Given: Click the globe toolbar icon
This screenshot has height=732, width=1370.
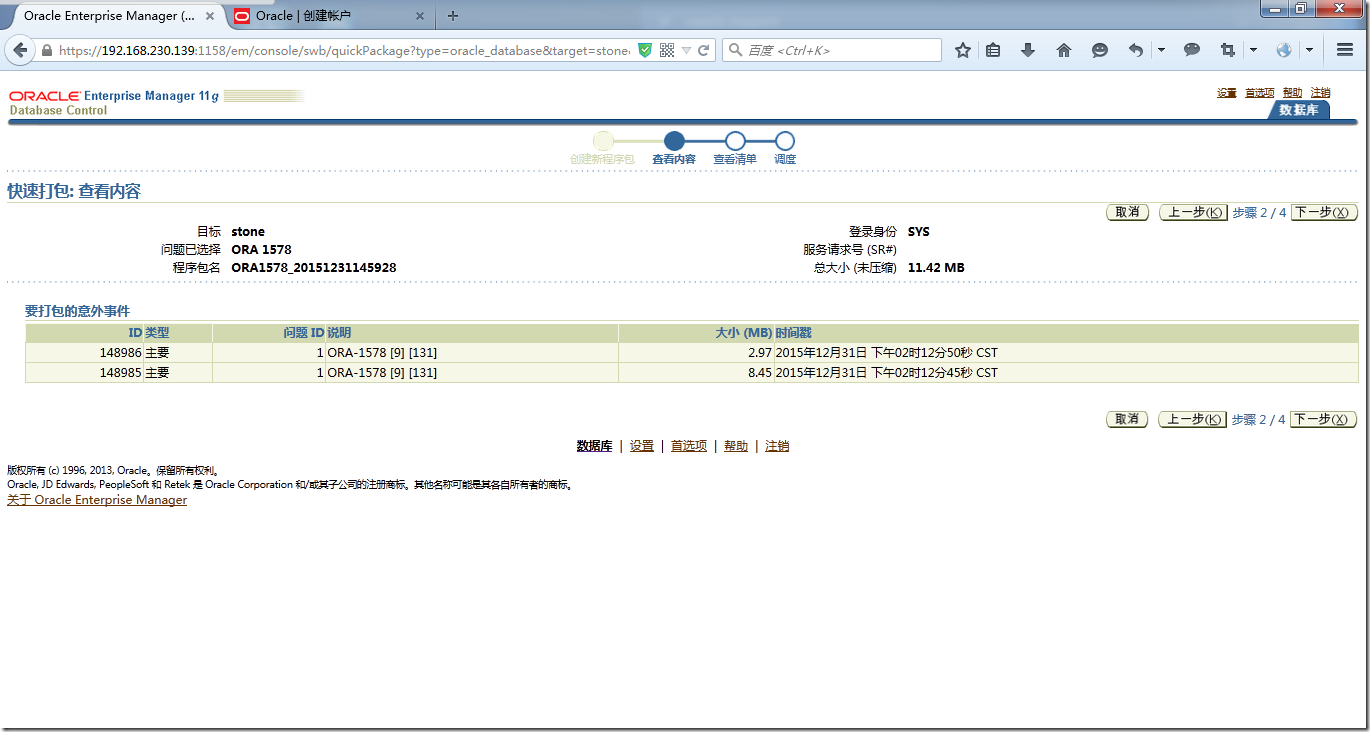Looking at the screenshot, I should 1284,50.
